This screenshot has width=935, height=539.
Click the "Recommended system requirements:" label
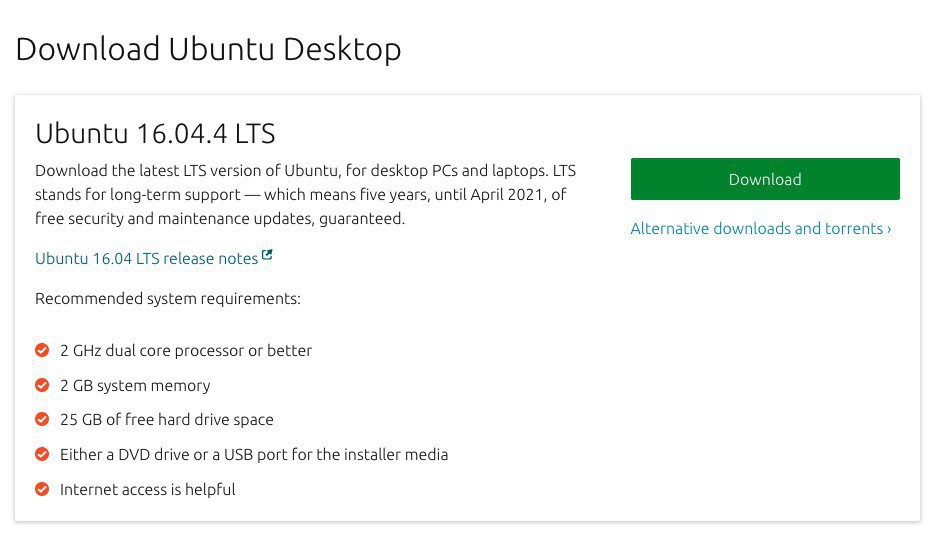tap(167, 299)
